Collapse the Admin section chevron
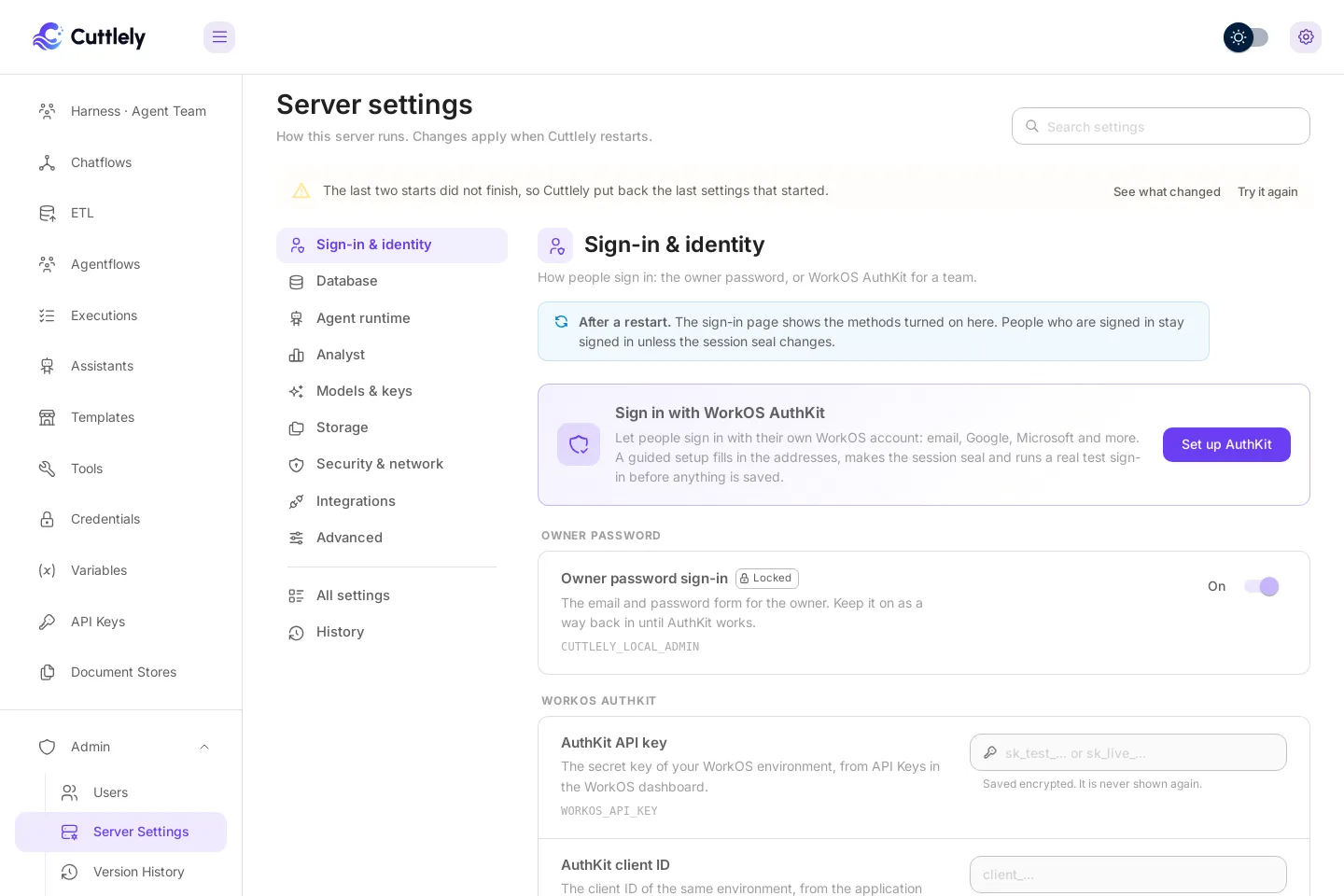 (204, 747)
